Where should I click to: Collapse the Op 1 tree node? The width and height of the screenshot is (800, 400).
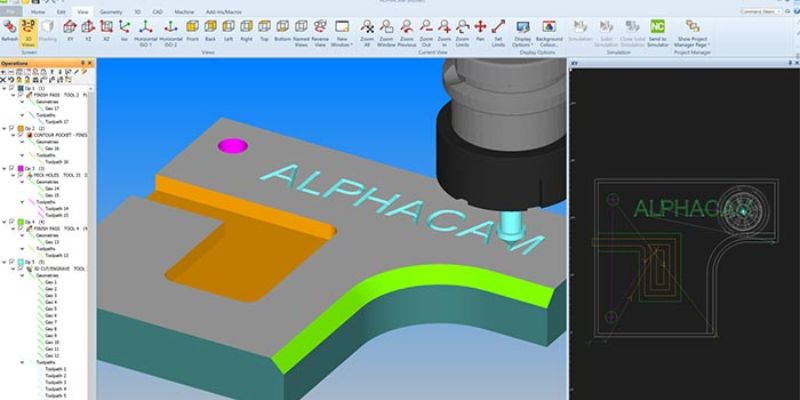coord(4,88)
